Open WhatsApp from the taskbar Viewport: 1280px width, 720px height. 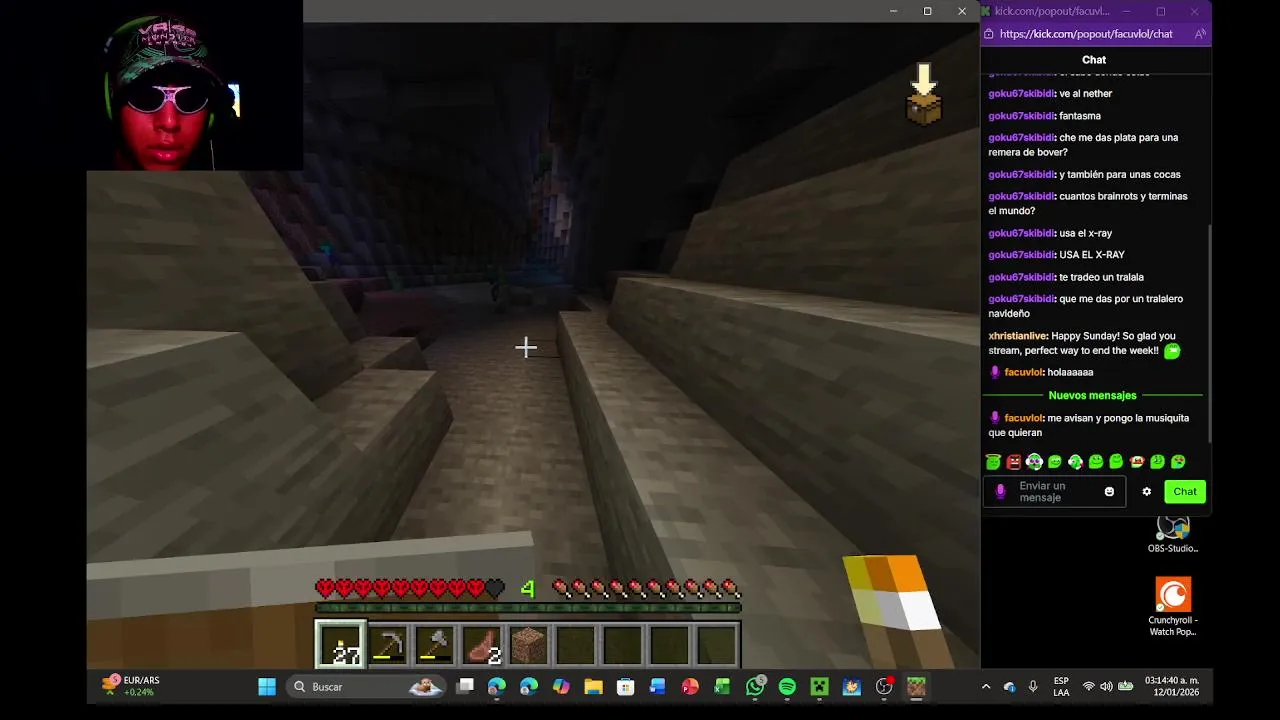pyautogui.click(x=755, y=687)
